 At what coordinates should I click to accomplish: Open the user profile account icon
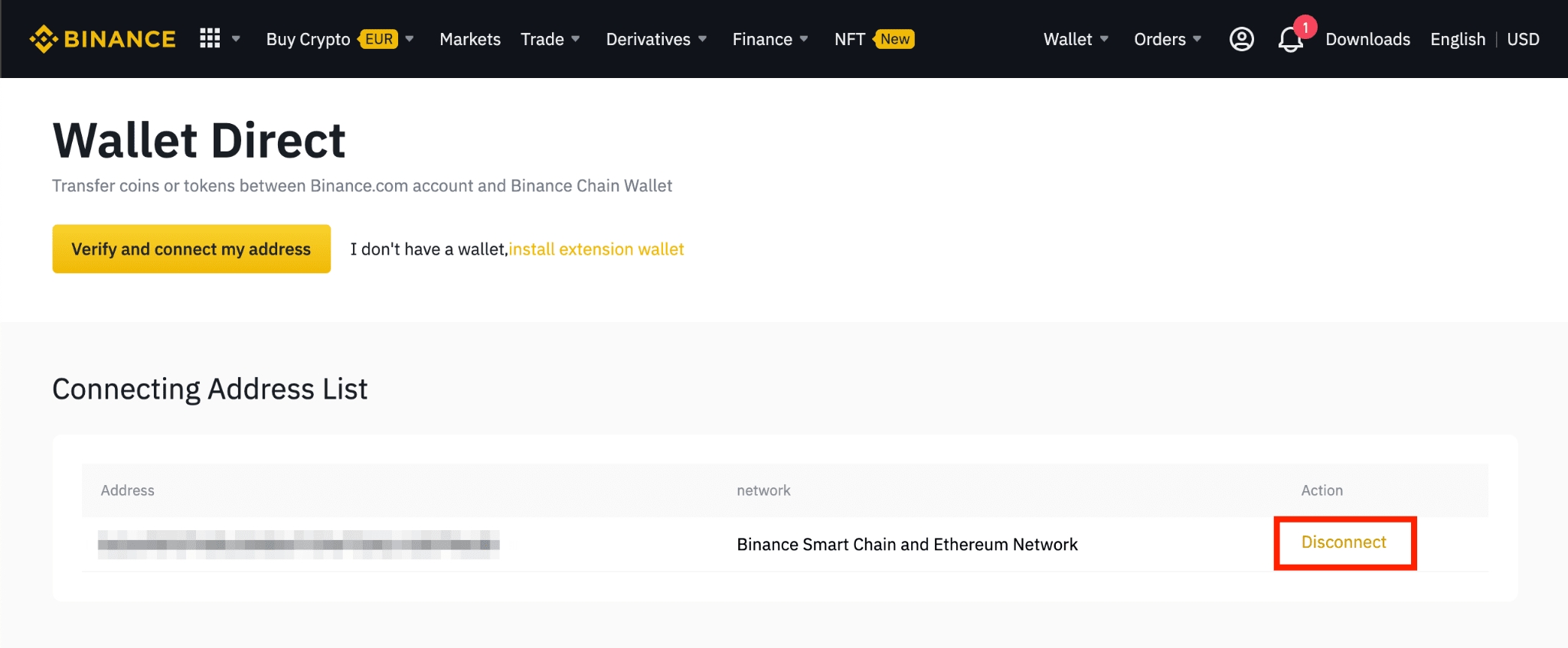(1241, 39)
